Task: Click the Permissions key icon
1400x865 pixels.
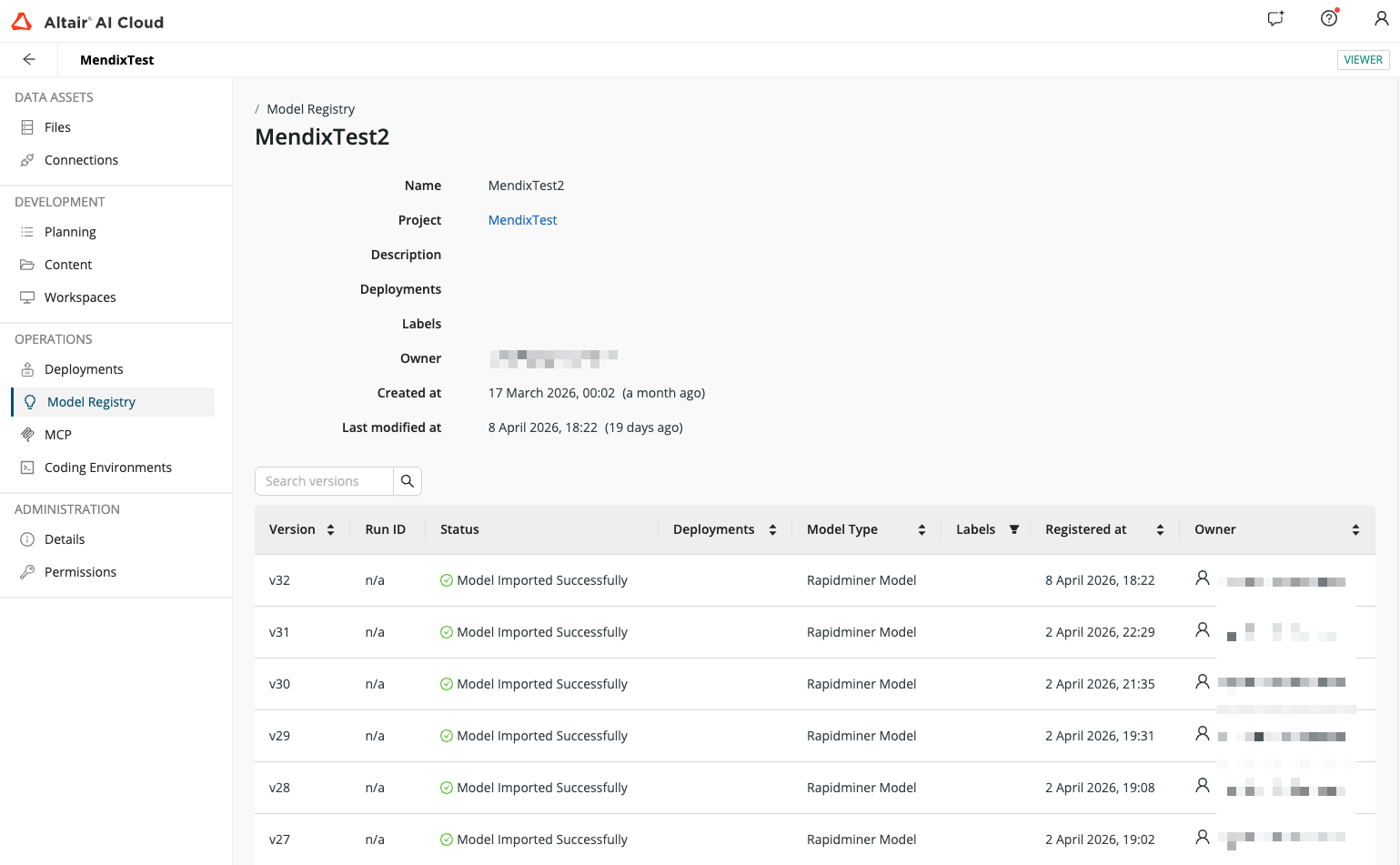Action: [x=27, y=572]
